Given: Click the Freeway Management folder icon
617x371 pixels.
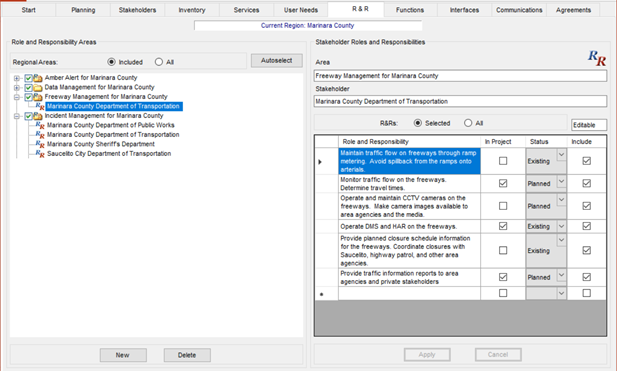Looking at the screenshot, I should click(x=38, y=97).
